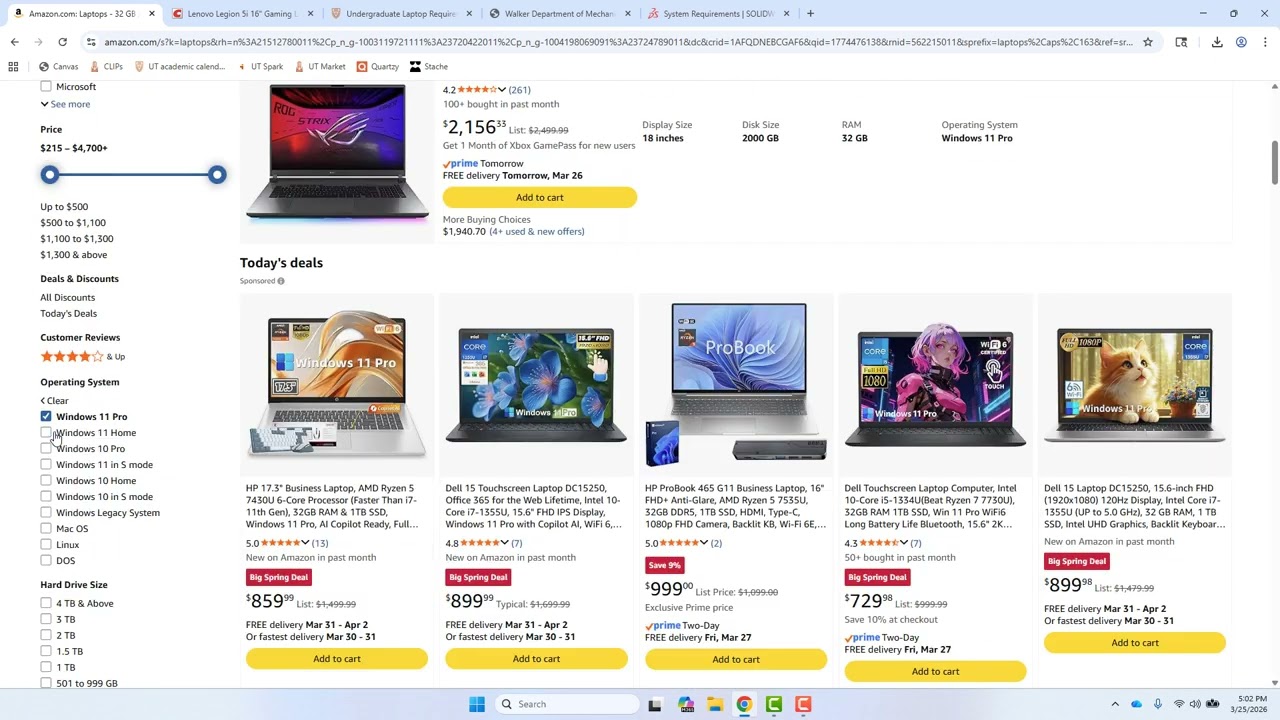Open File Explorer from the taskbar
1280x720 pixels.
[x=714, y=704]
